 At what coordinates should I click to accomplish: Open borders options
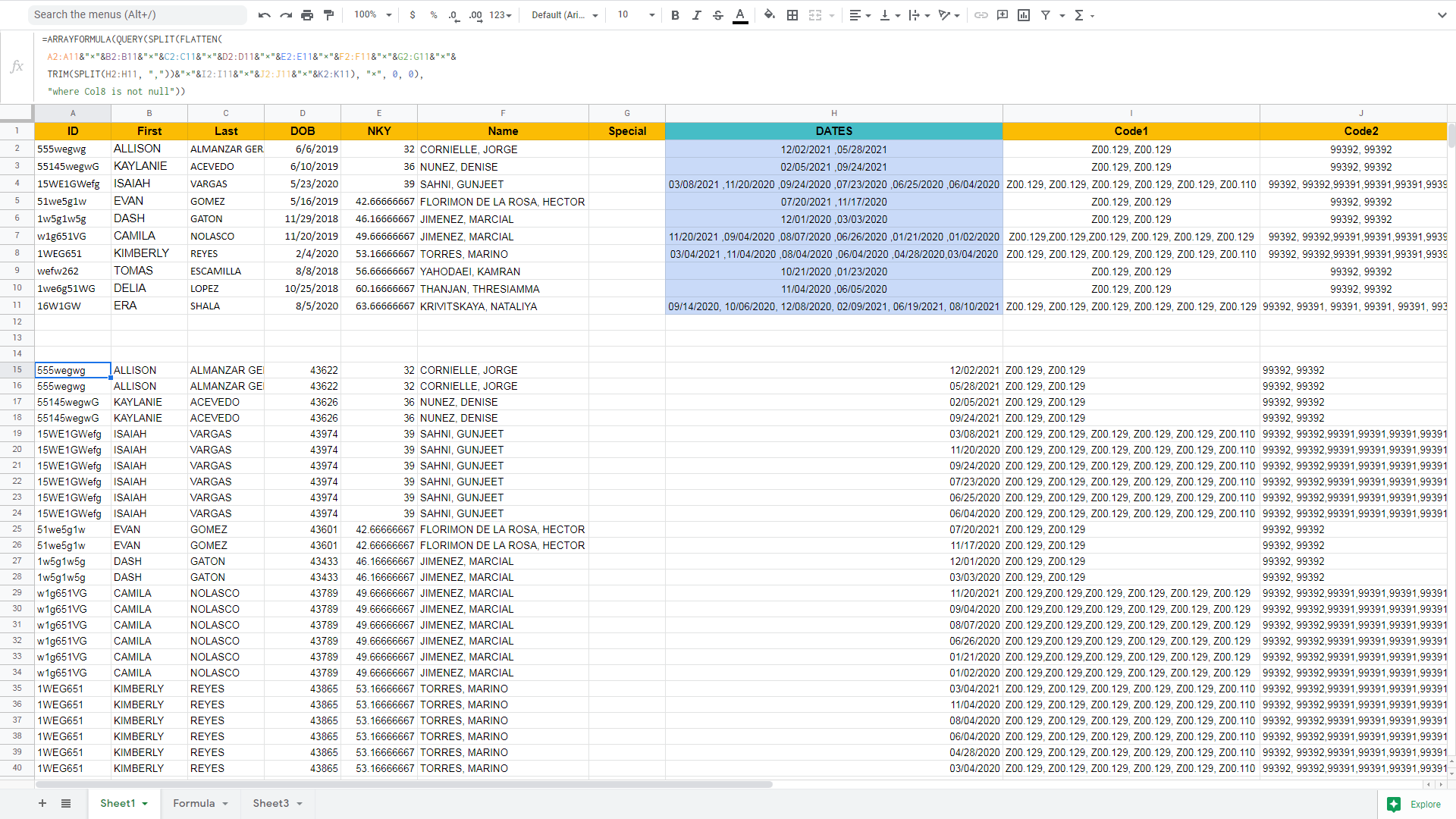coord(792,15)
